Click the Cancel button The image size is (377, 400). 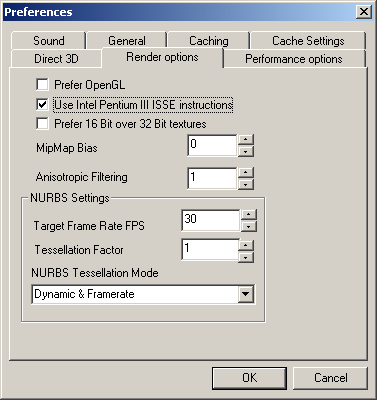point(330,378)
